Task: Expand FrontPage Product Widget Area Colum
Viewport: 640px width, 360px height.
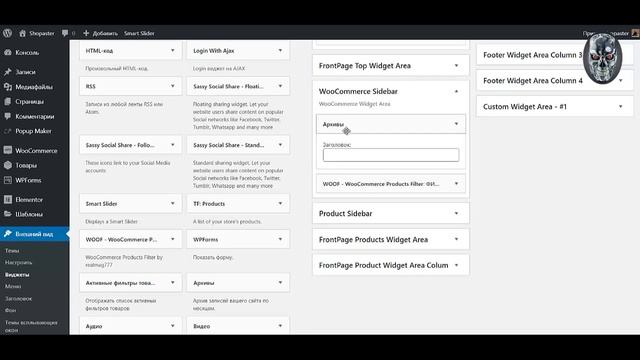Action: click(x=456, y=265)
